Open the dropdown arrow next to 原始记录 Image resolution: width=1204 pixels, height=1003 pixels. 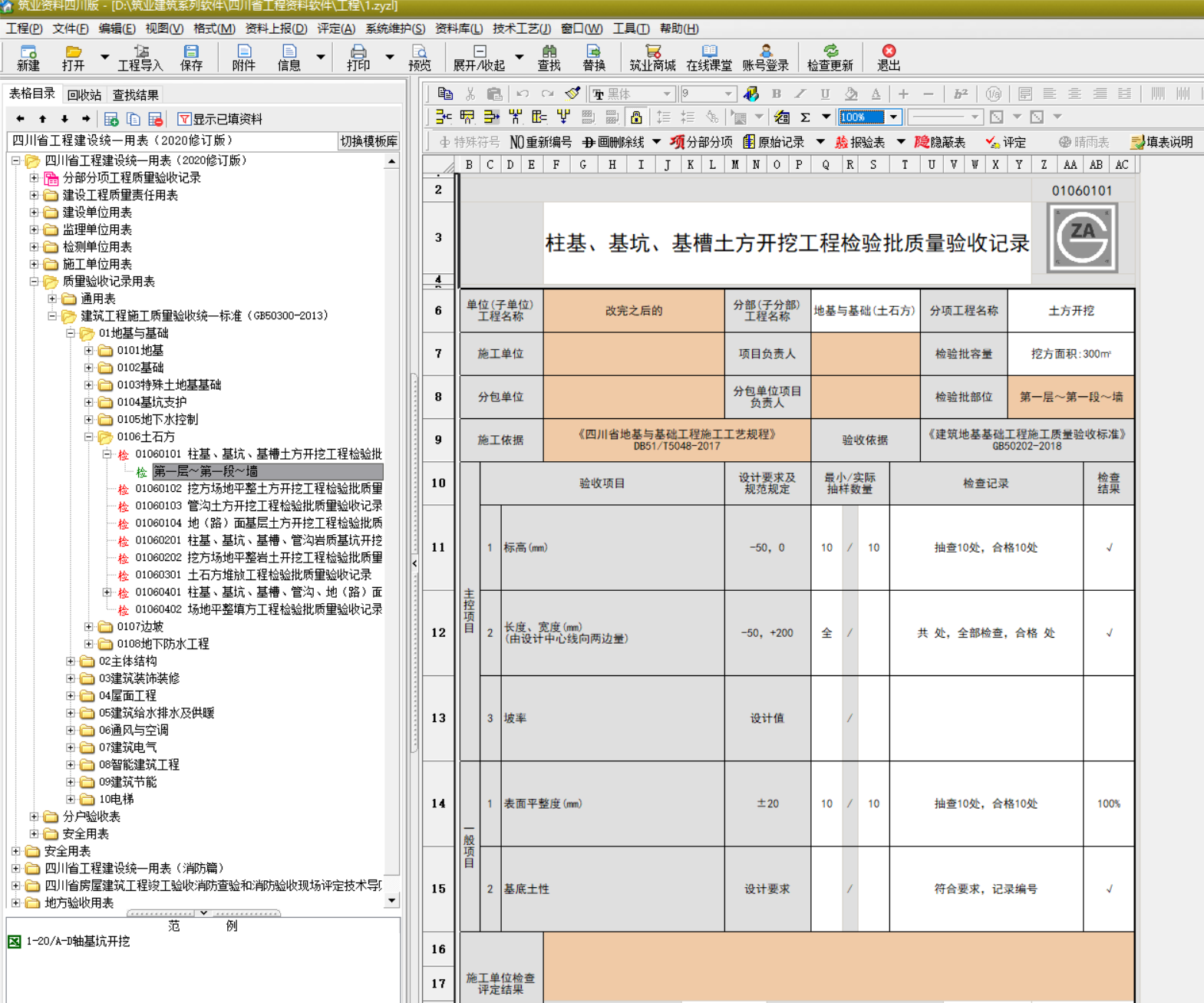(820, 142)
